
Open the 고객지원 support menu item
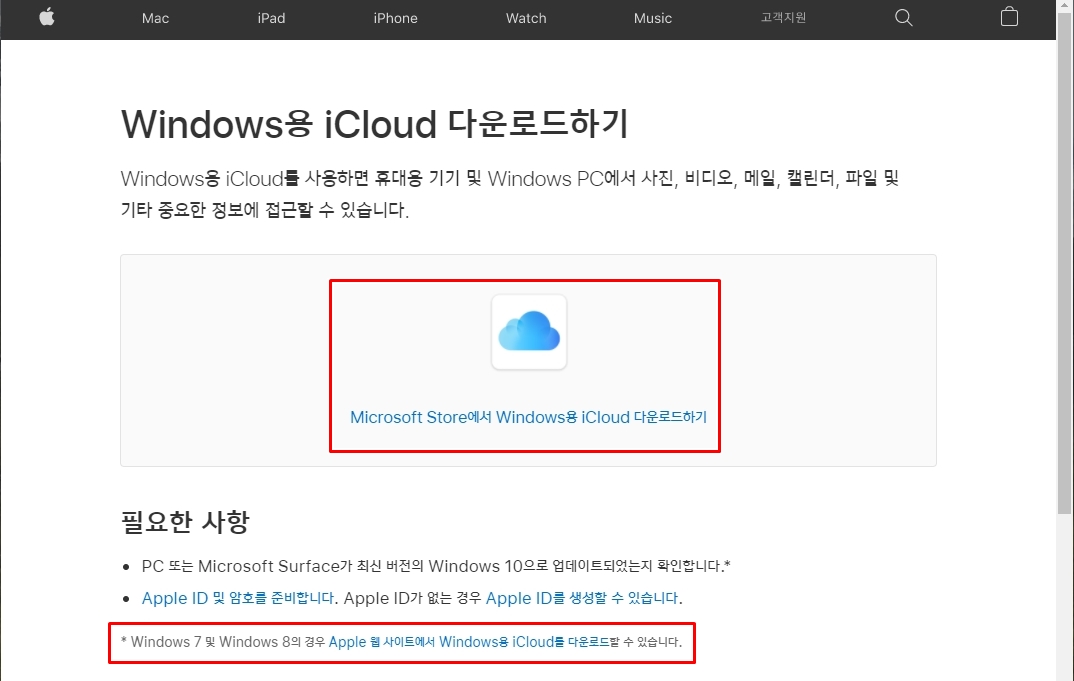(x=783, y=18)
